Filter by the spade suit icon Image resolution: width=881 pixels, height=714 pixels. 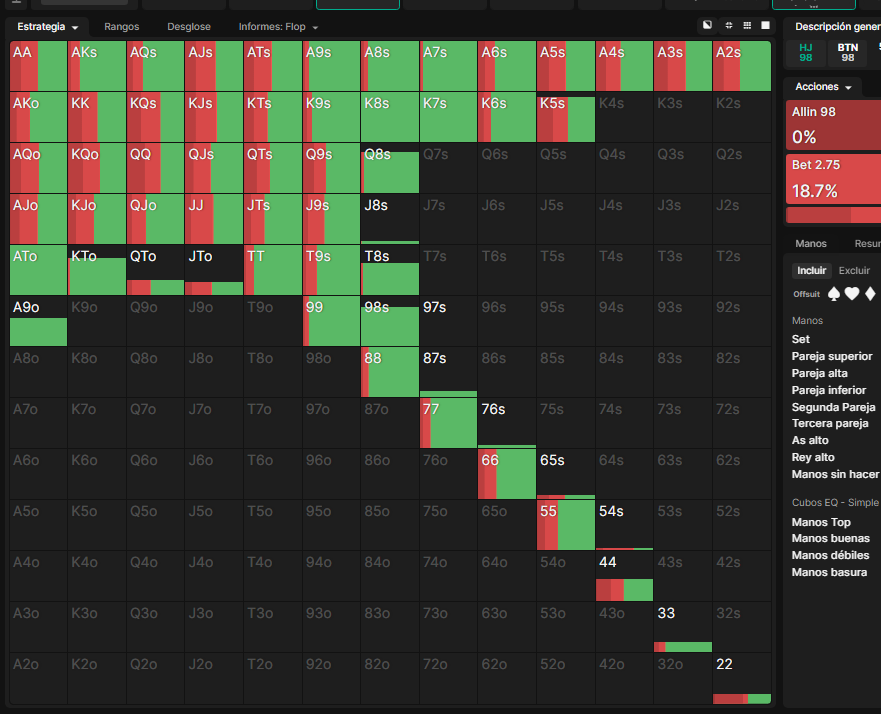click(x=834, y=294)
